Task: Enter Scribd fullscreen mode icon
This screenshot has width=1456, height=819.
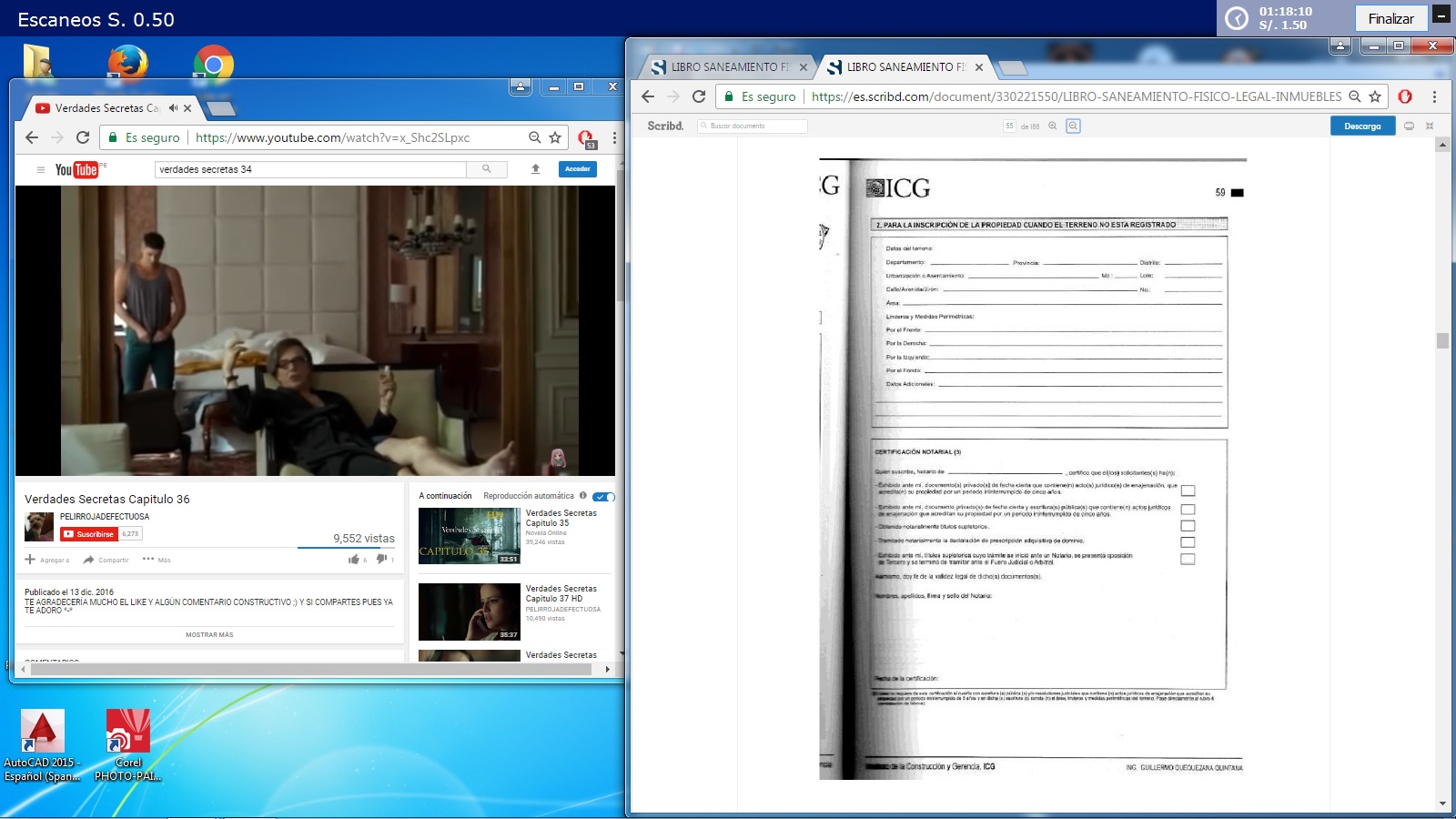Action: click(x=1430, y=126)
